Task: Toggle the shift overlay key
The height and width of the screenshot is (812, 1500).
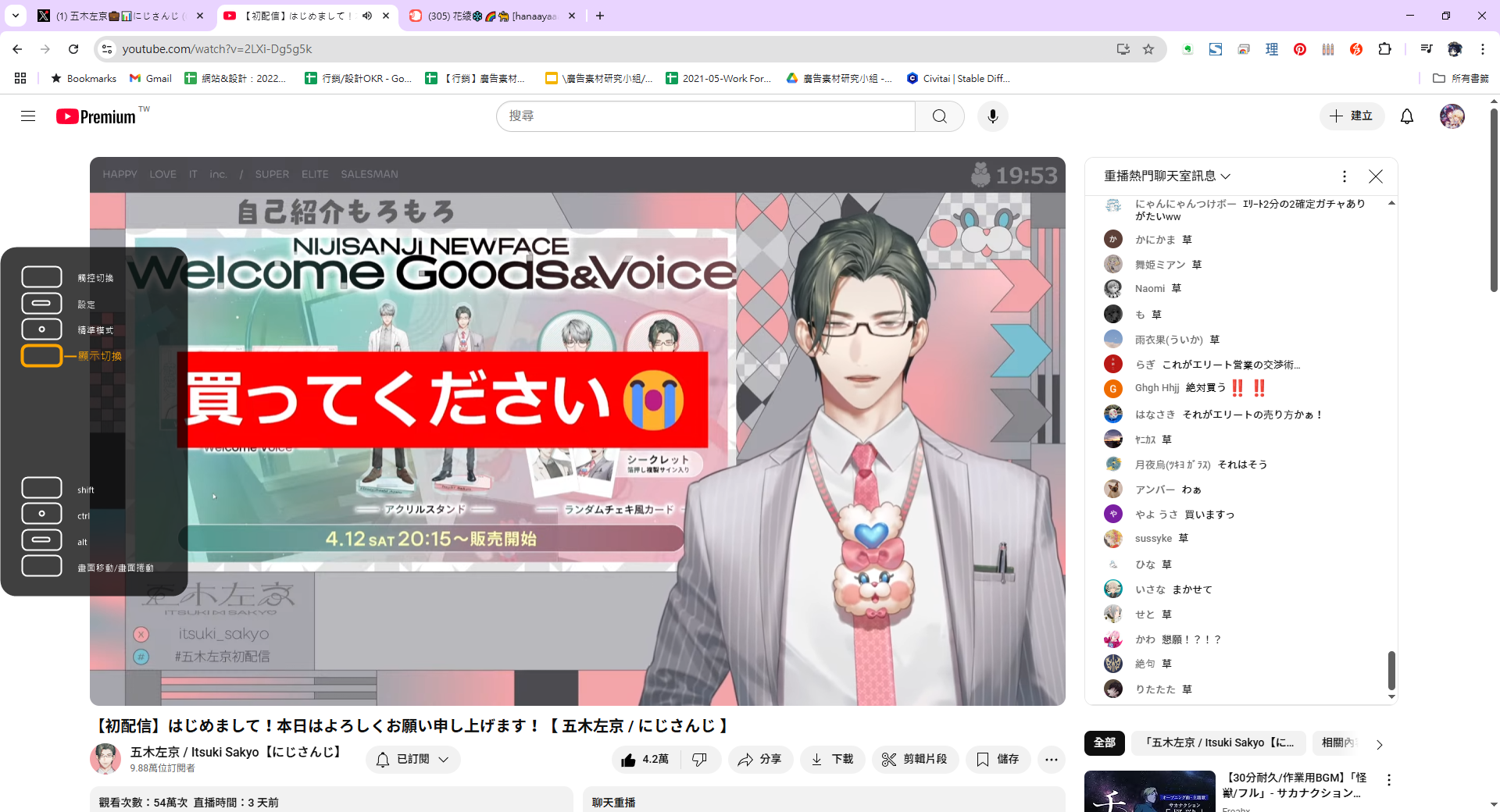Action: click(x=41, y=488)
